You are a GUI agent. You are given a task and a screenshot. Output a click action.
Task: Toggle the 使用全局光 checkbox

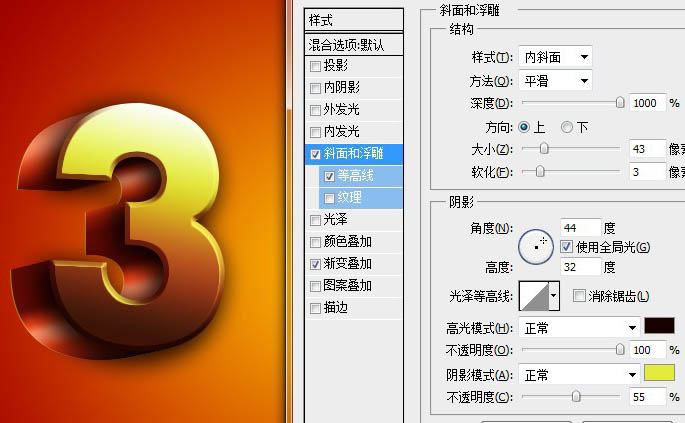click(567, 247)
